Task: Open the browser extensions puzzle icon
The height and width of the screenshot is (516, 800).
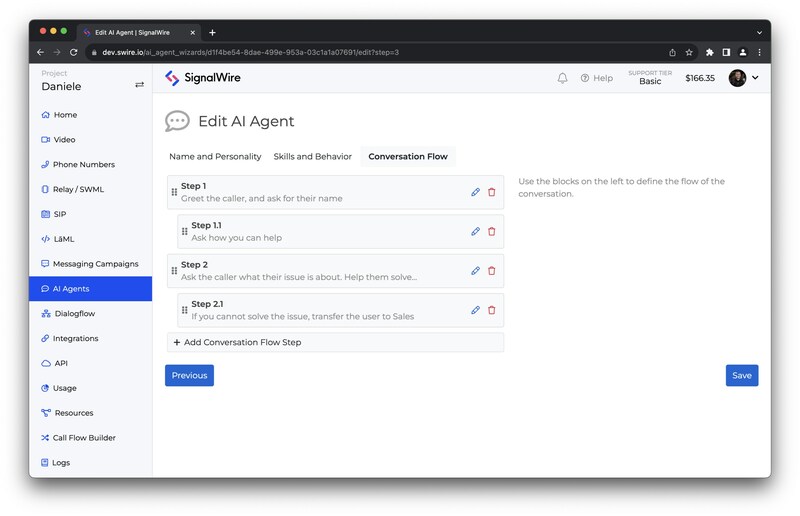Action: (710, 52)
